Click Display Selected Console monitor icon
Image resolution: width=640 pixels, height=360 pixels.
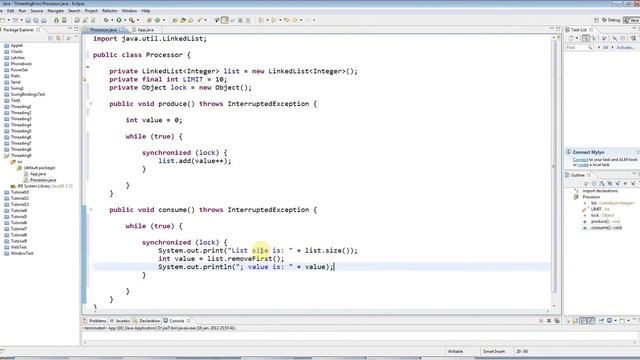[x=609, y=321]
